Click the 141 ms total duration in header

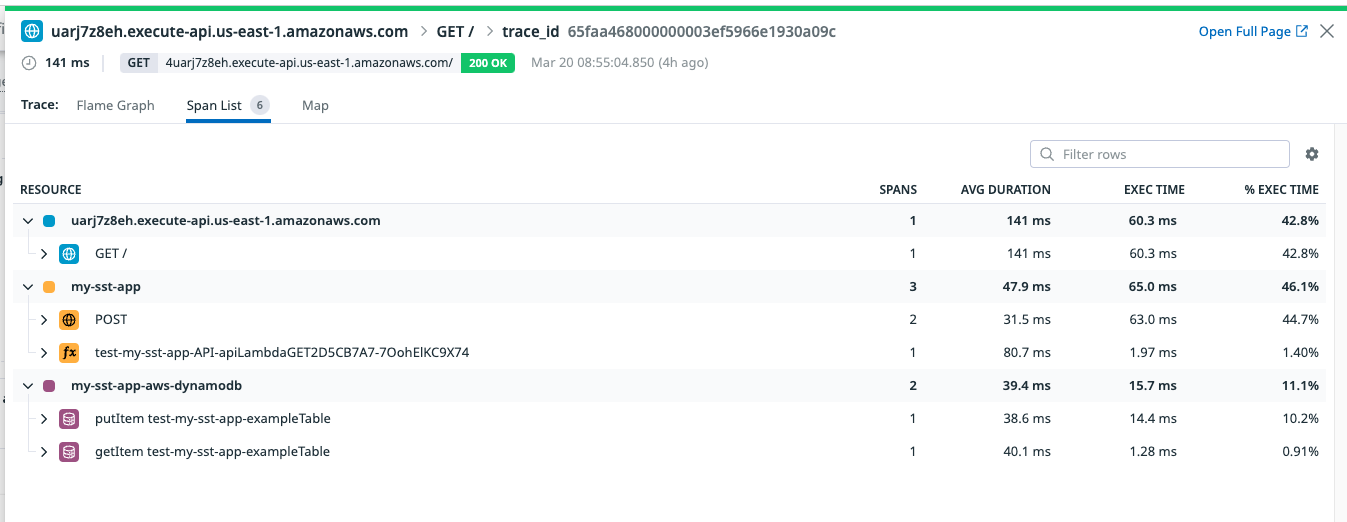pyautogui.click(x=67, y=62)
